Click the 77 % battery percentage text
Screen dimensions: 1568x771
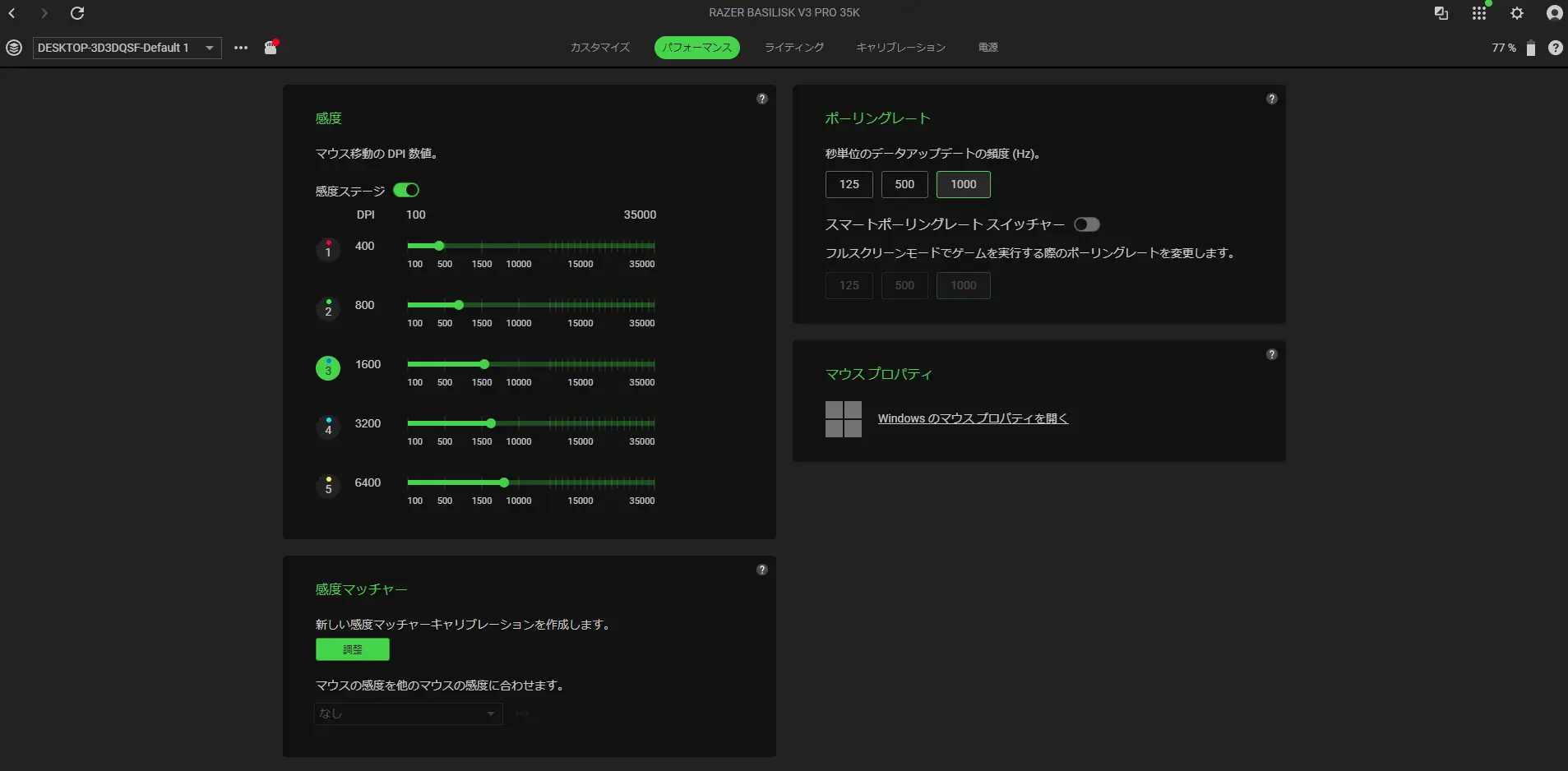click(1504, 48)
